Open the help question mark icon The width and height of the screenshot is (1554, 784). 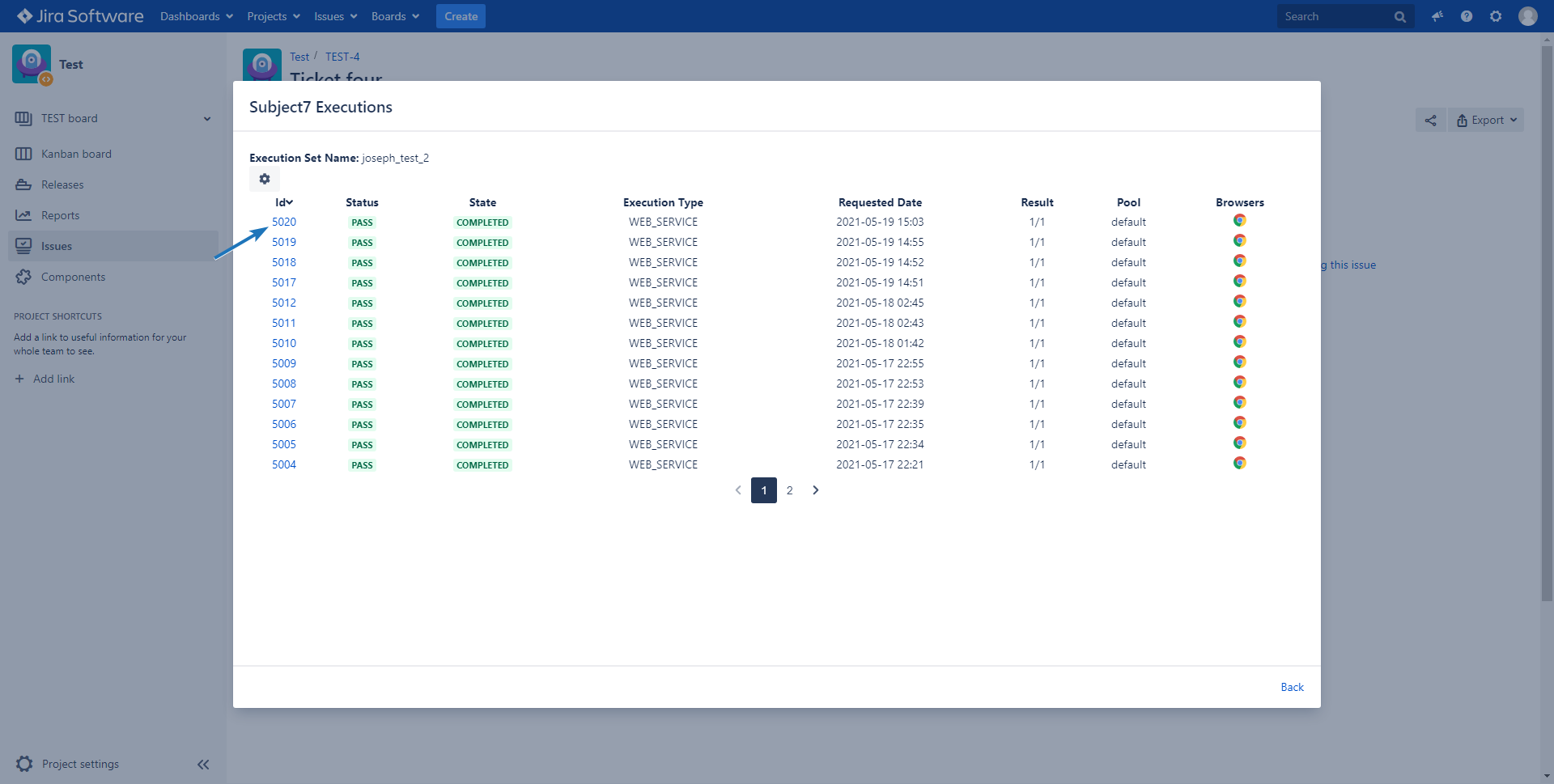(1466, 16)
